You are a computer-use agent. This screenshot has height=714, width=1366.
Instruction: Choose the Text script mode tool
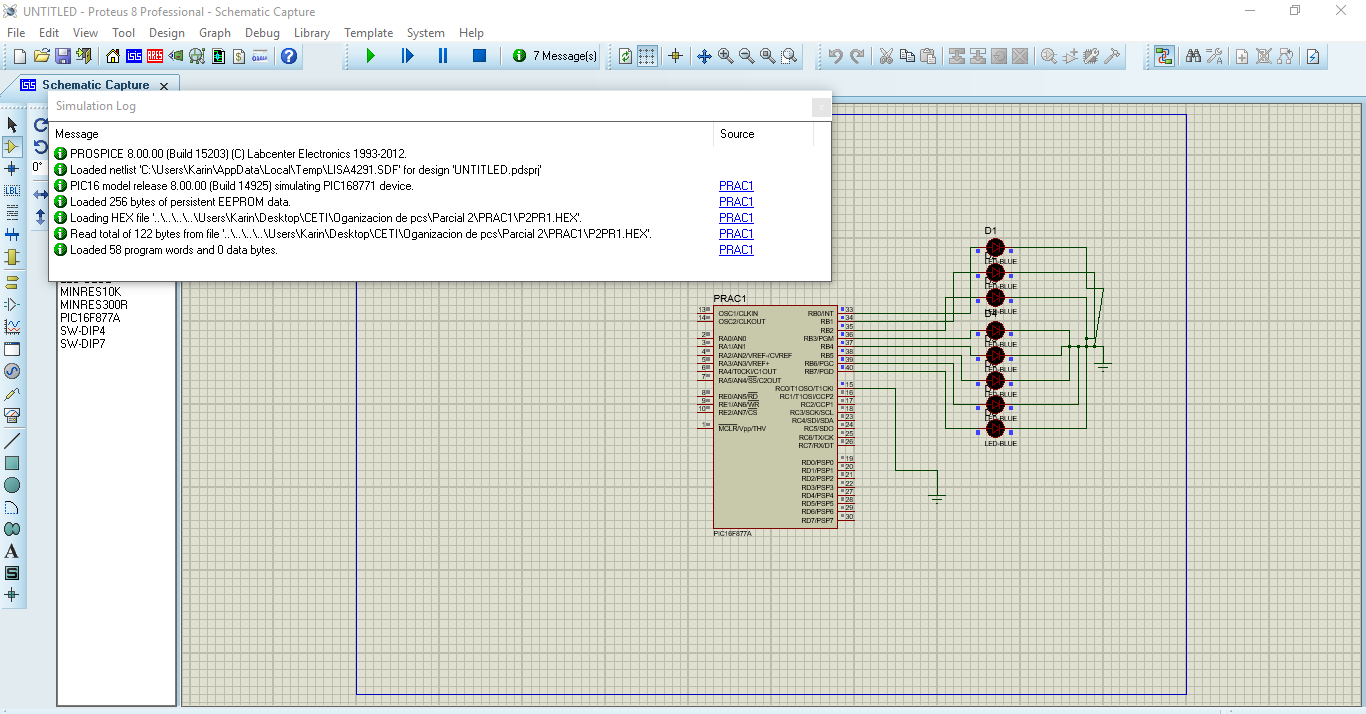[x=12, y=212]
